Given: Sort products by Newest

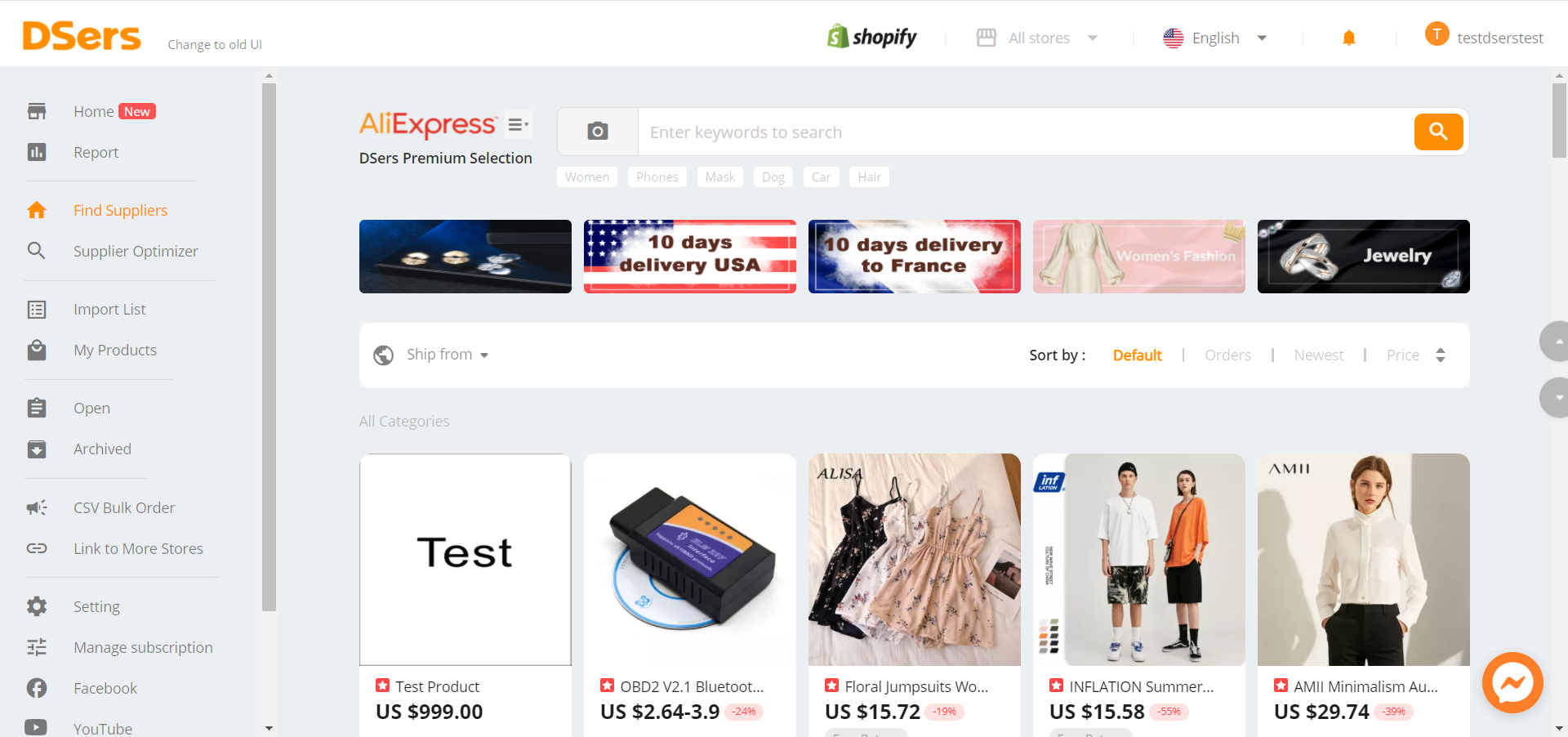Looking at the screenshot, I should (x=1318, y=355).
